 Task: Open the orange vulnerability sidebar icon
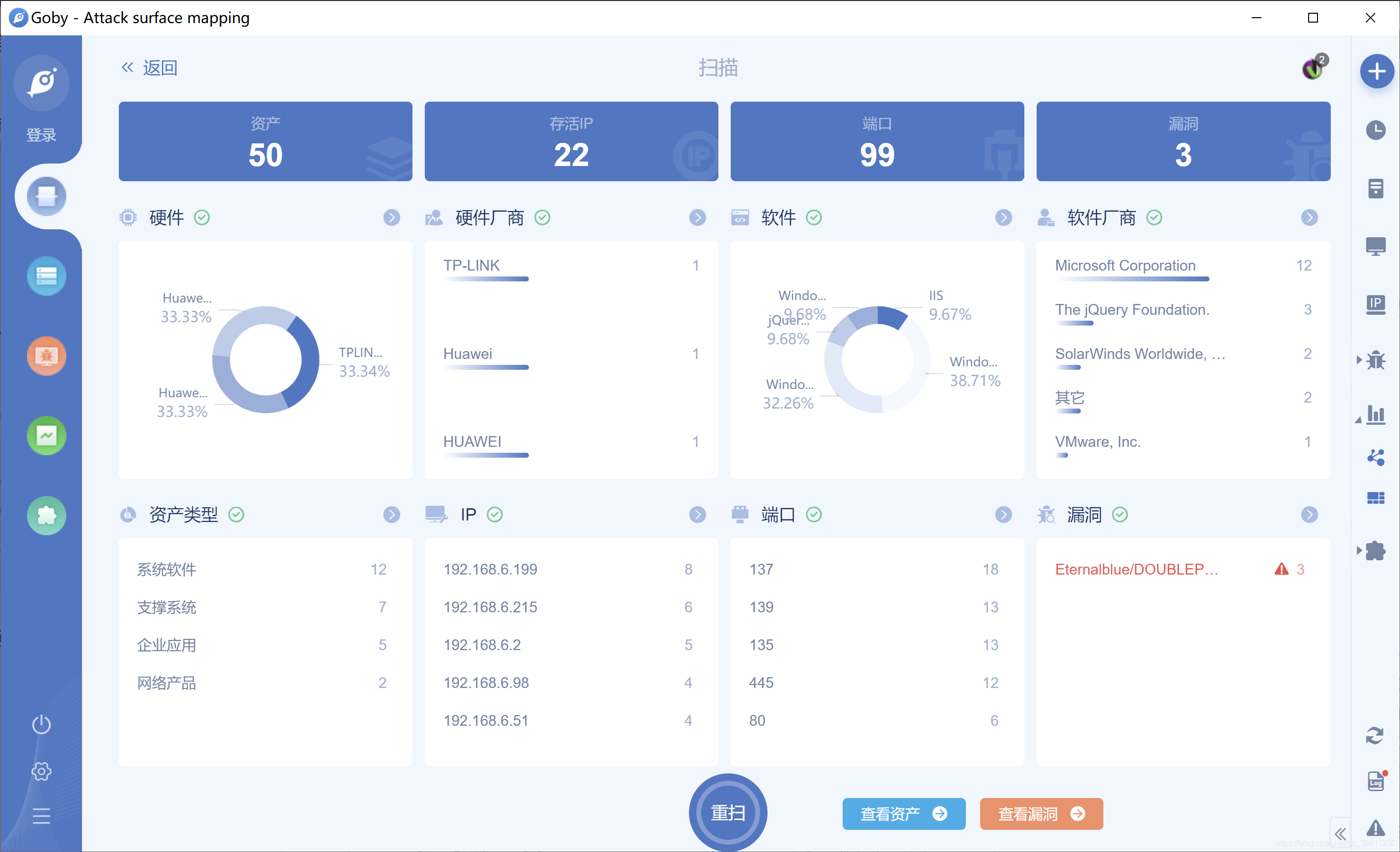point(46,356)
